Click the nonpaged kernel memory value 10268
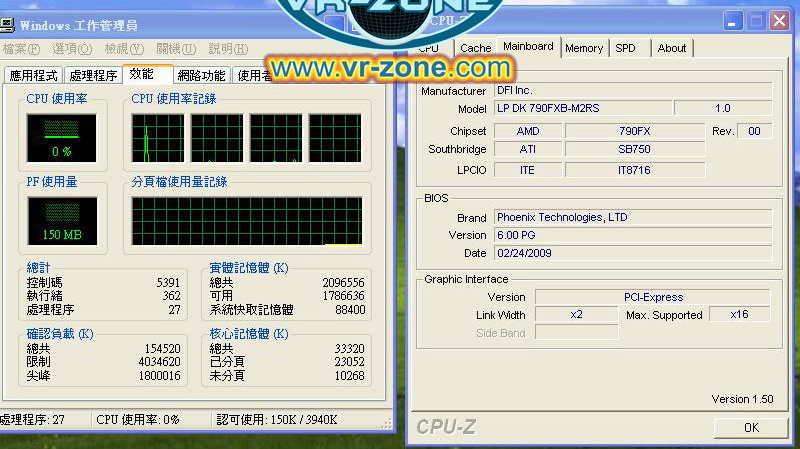Image resolution: width=800 pixels, height=449 pixels. pyautogui.click(x=349, y=376)
